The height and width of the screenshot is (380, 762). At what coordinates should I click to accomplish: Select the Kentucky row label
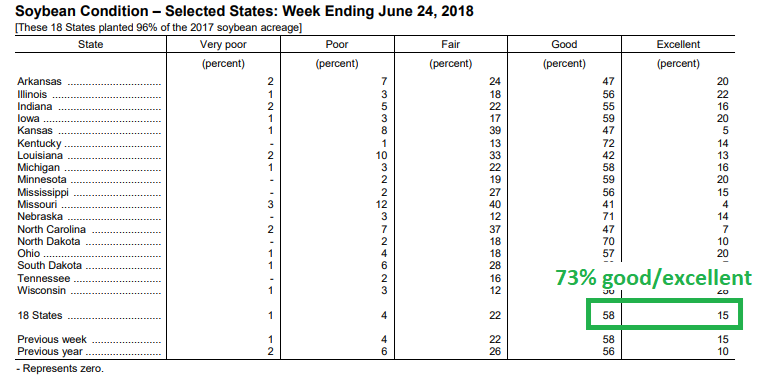[39, 143]
